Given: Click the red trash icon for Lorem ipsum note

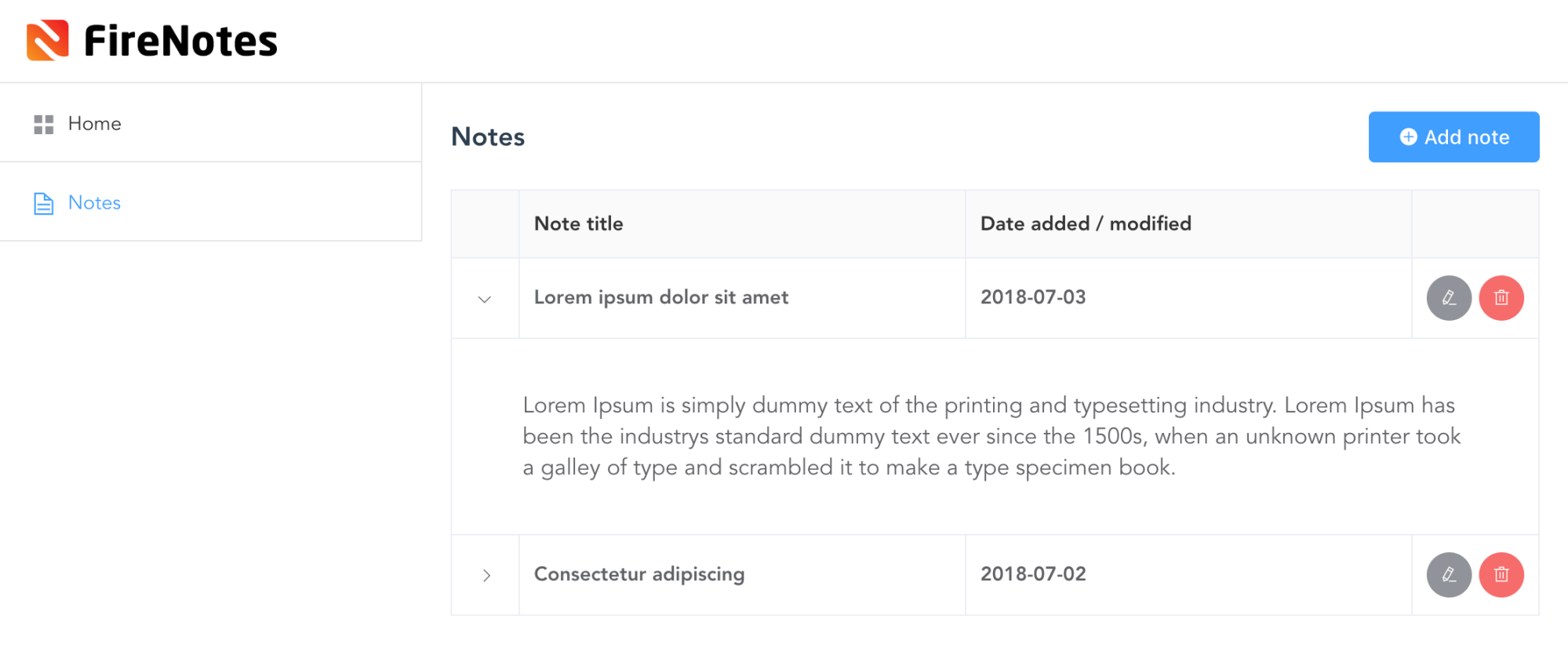Looking at the screenshot, I should pos(1501,297).
